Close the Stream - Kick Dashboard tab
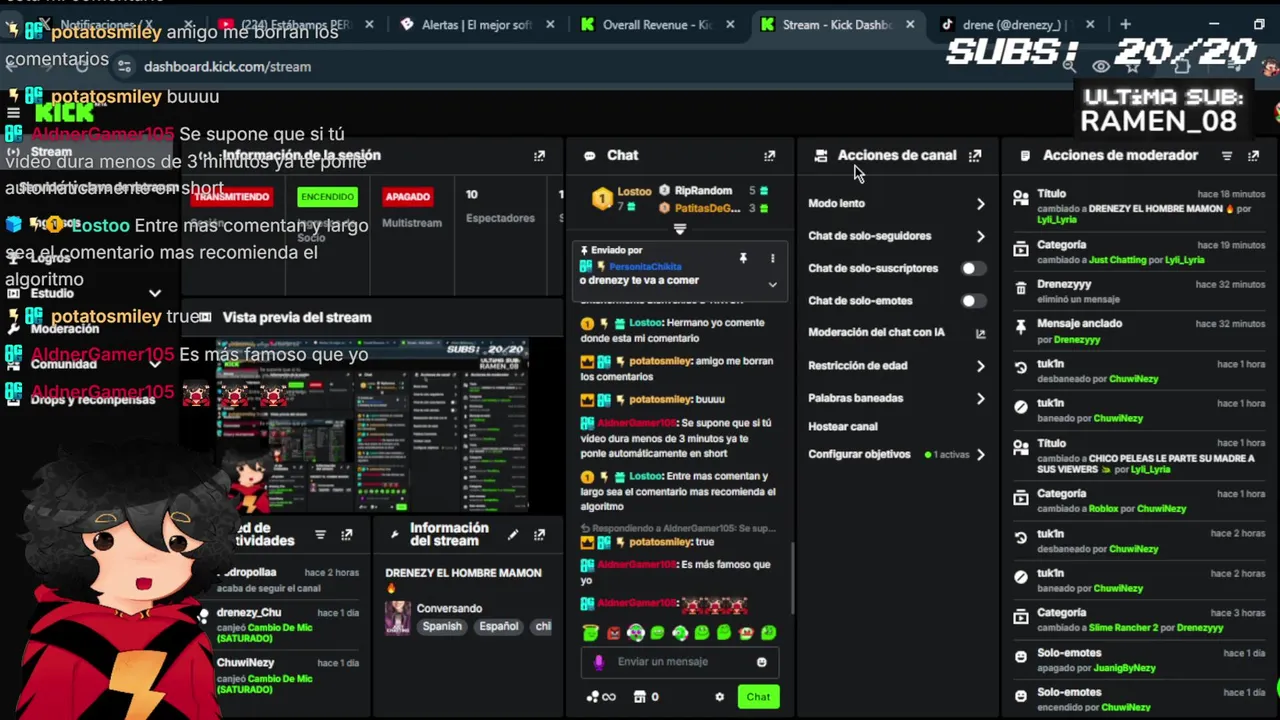Viewport: 1280px width, 720px height. tap(910, 24)
